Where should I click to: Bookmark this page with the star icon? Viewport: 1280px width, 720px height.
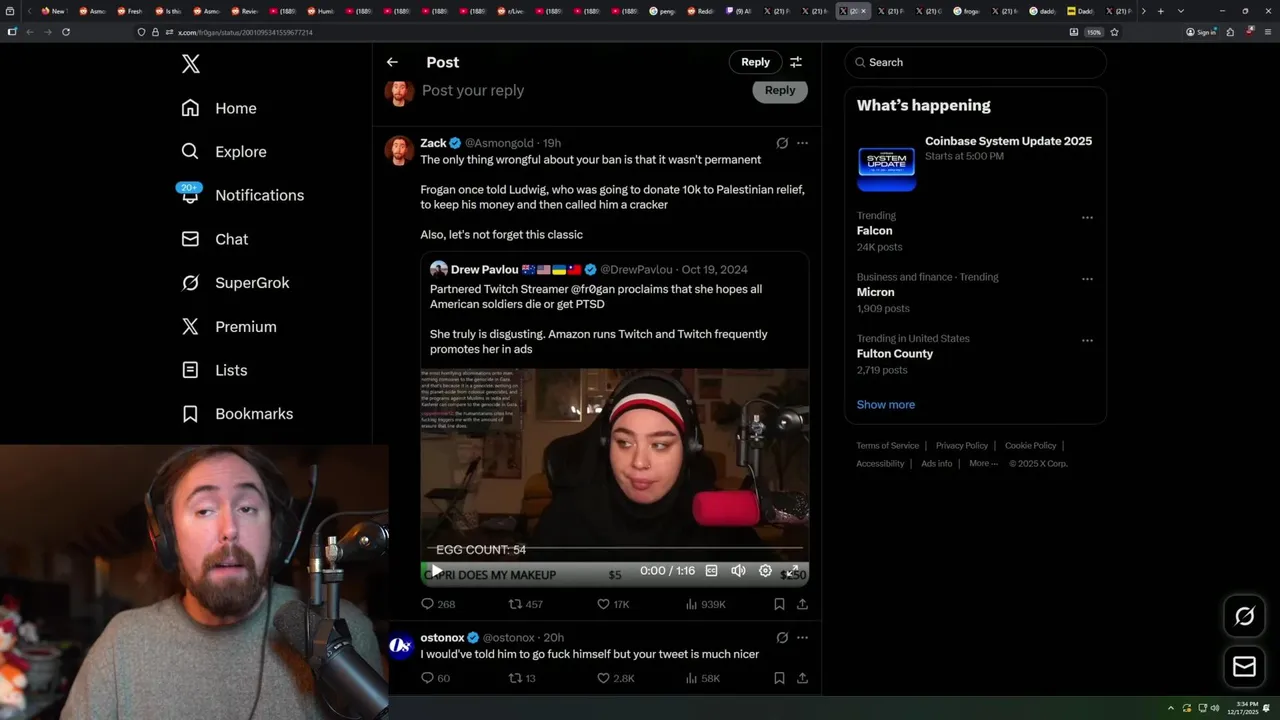point(1114,32)
